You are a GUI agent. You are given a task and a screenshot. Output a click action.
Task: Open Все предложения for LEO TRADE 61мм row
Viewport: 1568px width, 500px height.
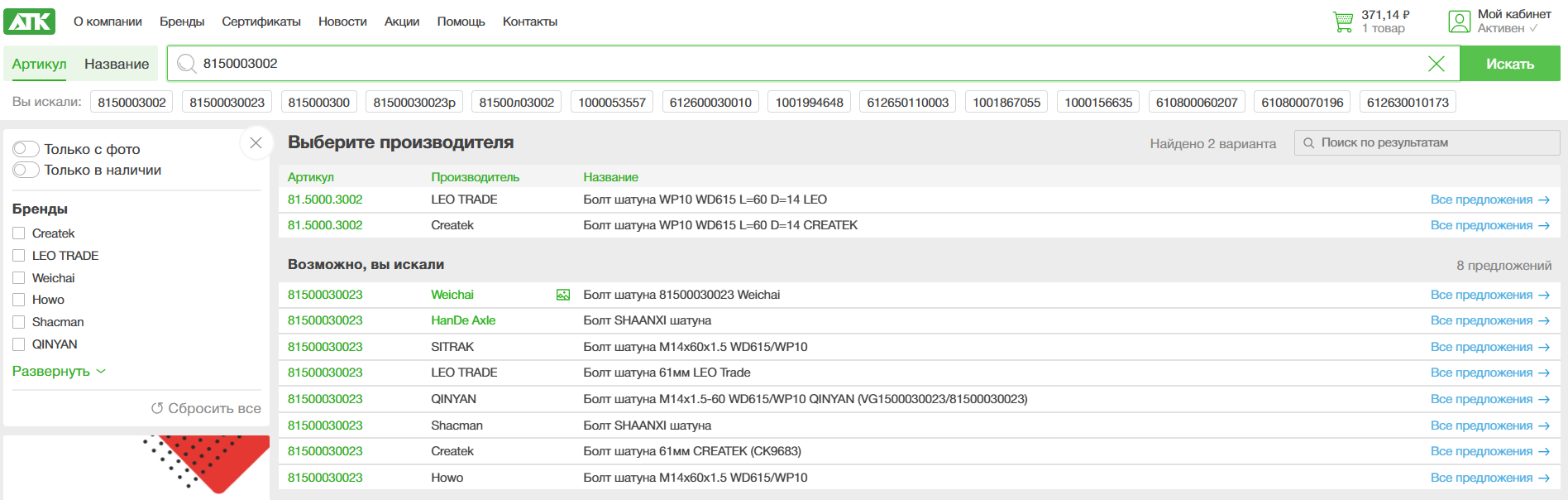tap(1490, 373)
